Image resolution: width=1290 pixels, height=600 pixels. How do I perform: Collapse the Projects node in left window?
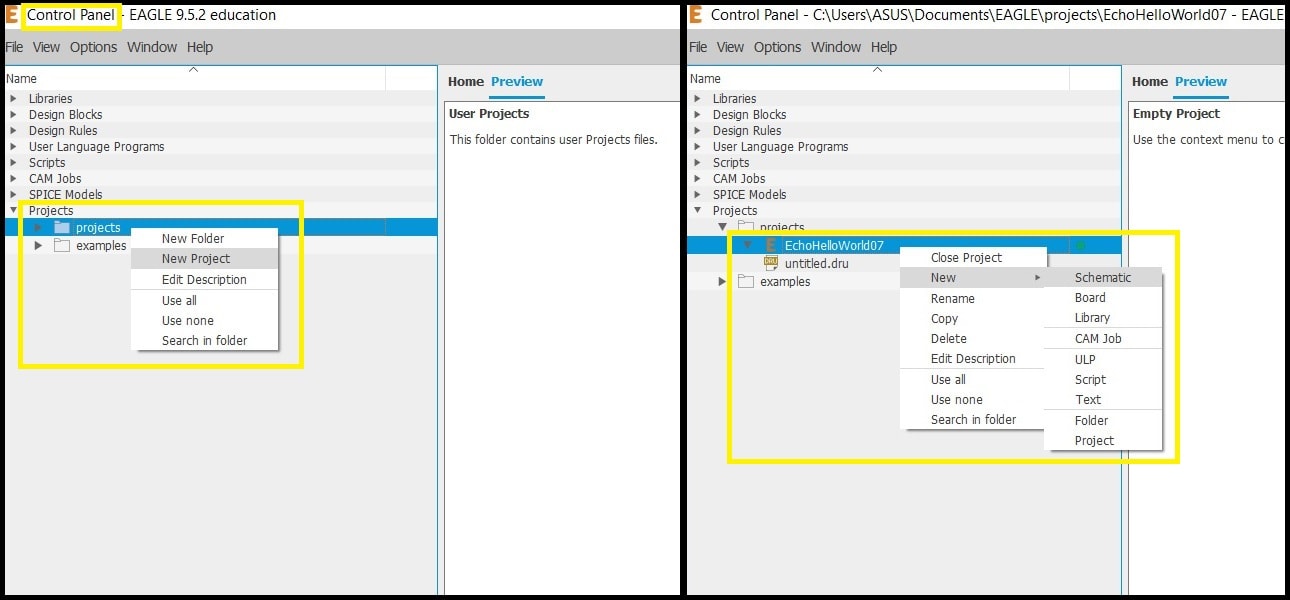13,210
